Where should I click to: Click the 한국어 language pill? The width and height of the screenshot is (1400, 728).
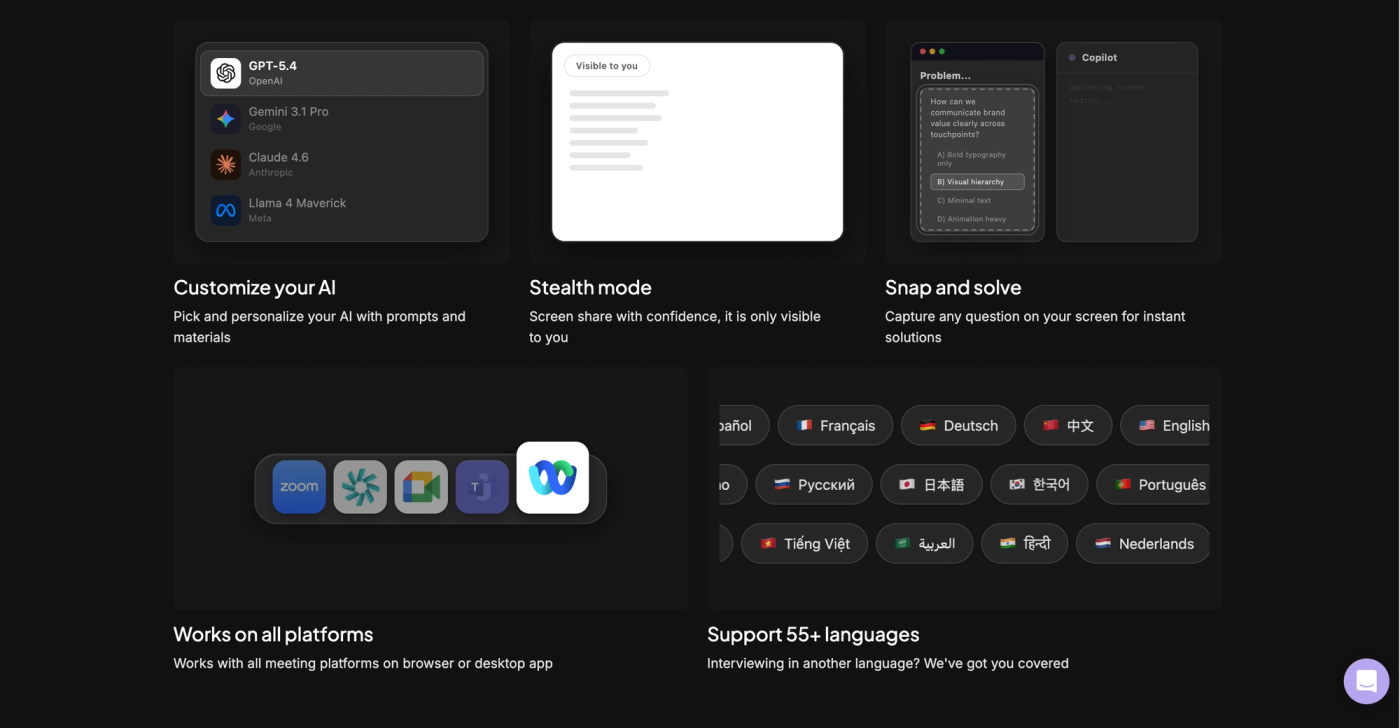point(1039,484)
